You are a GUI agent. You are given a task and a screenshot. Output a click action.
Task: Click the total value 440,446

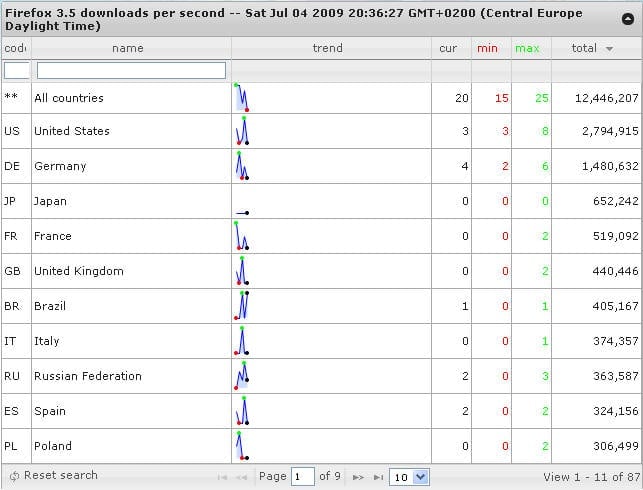click(616, 271)
